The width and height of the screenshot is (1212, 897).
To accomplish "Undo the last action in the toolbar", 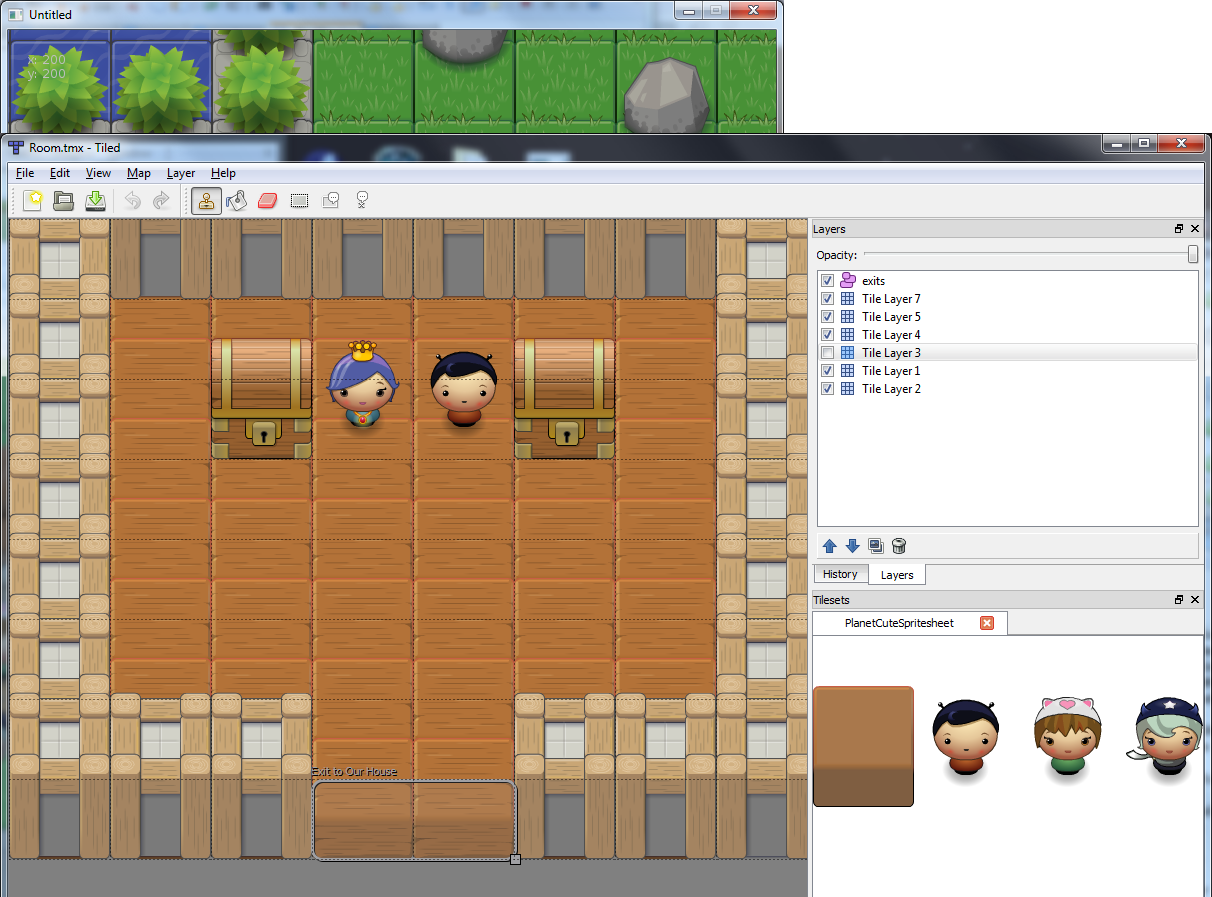I will 133,200.
